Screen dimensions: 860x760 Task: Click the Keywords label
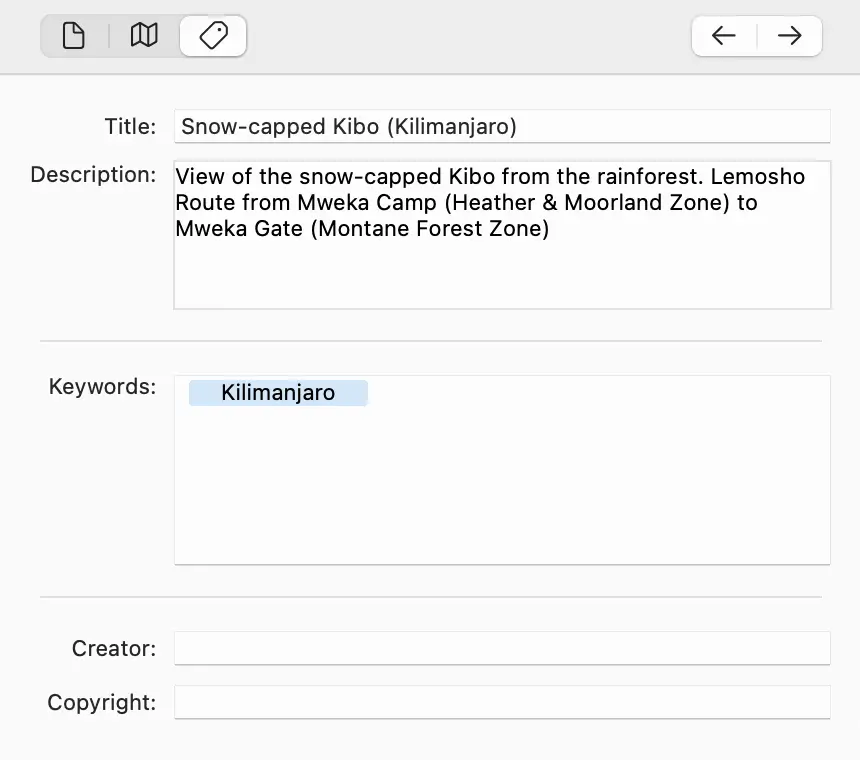coord(101,387)
